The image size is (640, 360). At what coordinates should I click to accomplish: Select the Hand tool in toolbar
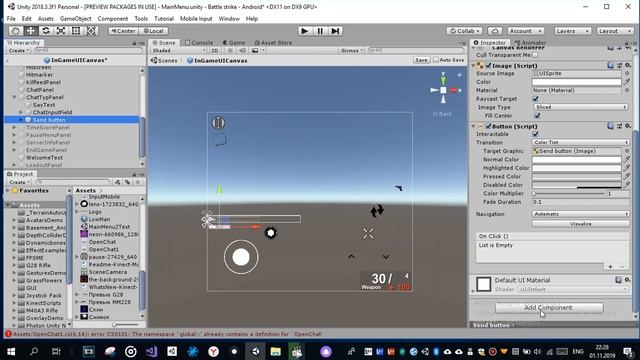(16, 31)
